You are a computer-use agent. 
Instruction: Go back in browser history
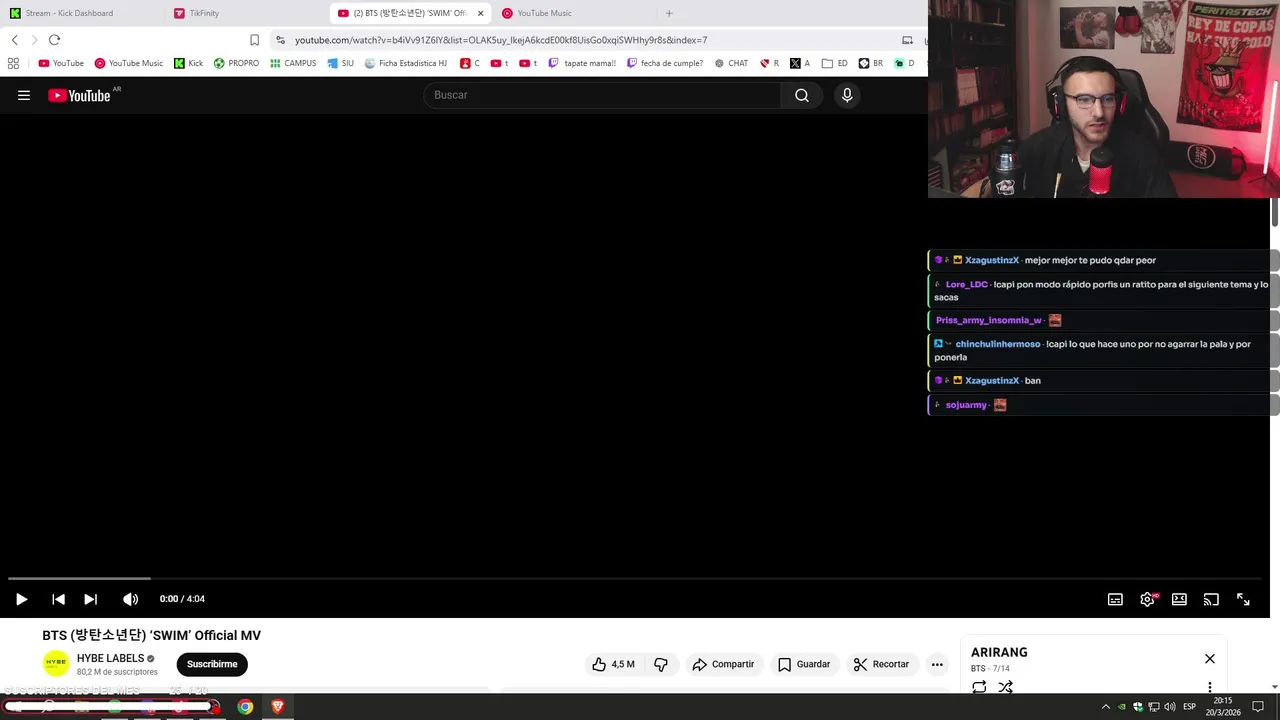tap(14, 40)
